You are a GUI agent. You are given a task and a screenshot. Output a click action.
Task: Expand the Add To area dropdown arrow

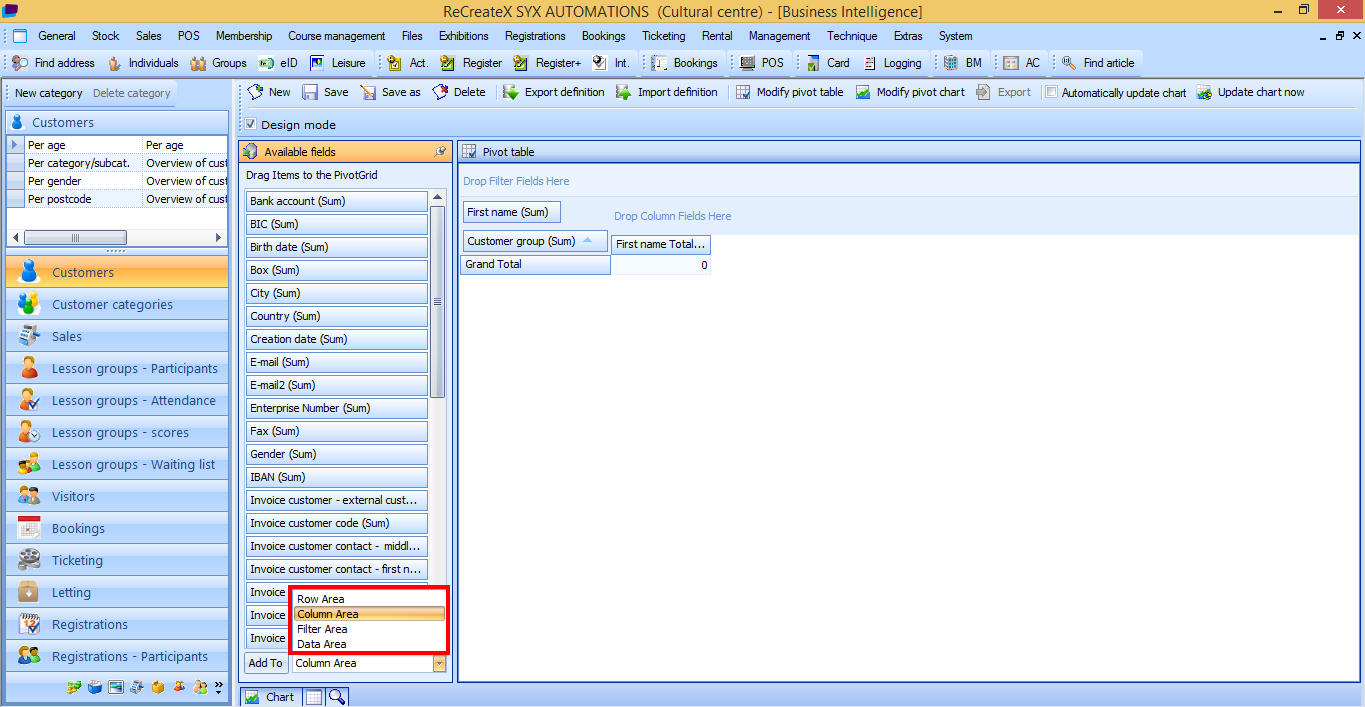tap(439, 663)
